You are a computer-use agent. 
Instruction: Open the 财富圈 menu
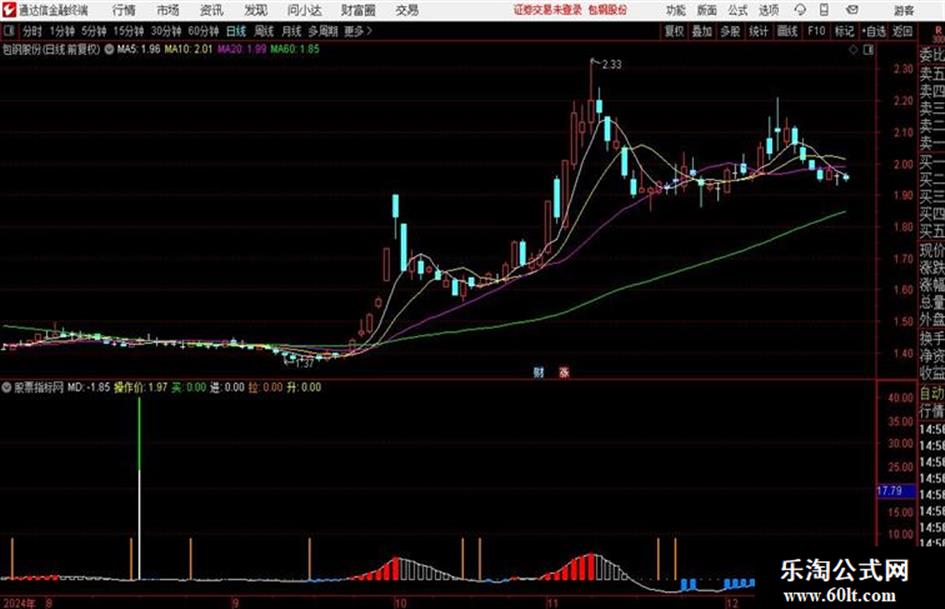358,10
